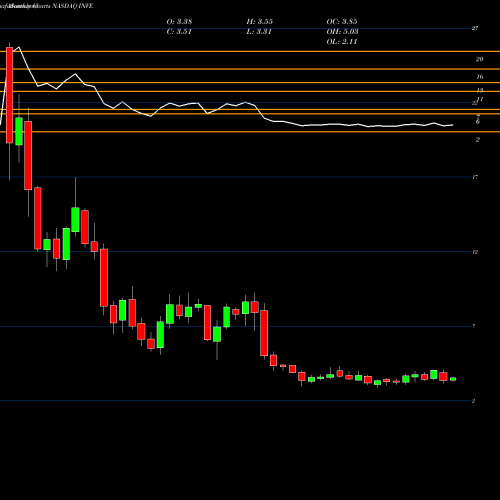Click the 20 price axis label
The image size is (500, 500).
[x=479, y=59]
